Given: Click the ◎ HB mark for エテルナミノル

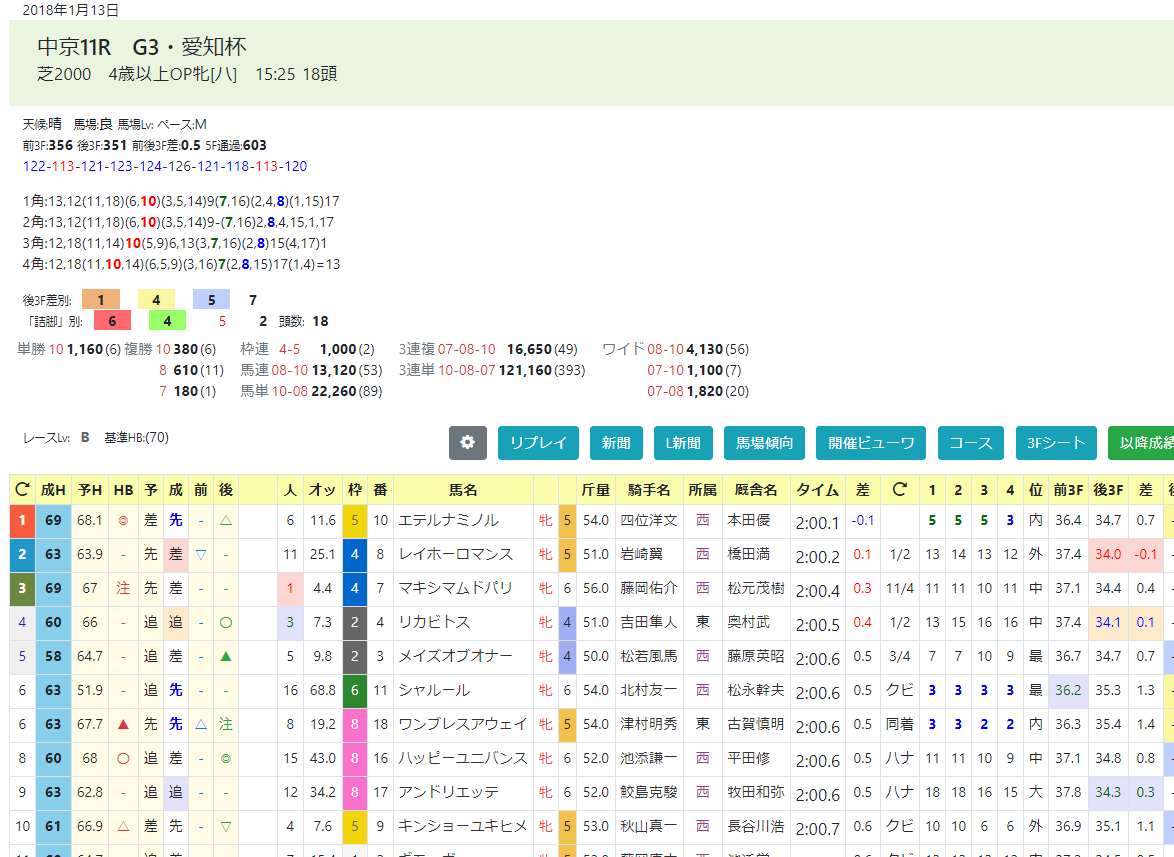Looking at the screenshot, I should pyautogui.click(x=124, y=520).
